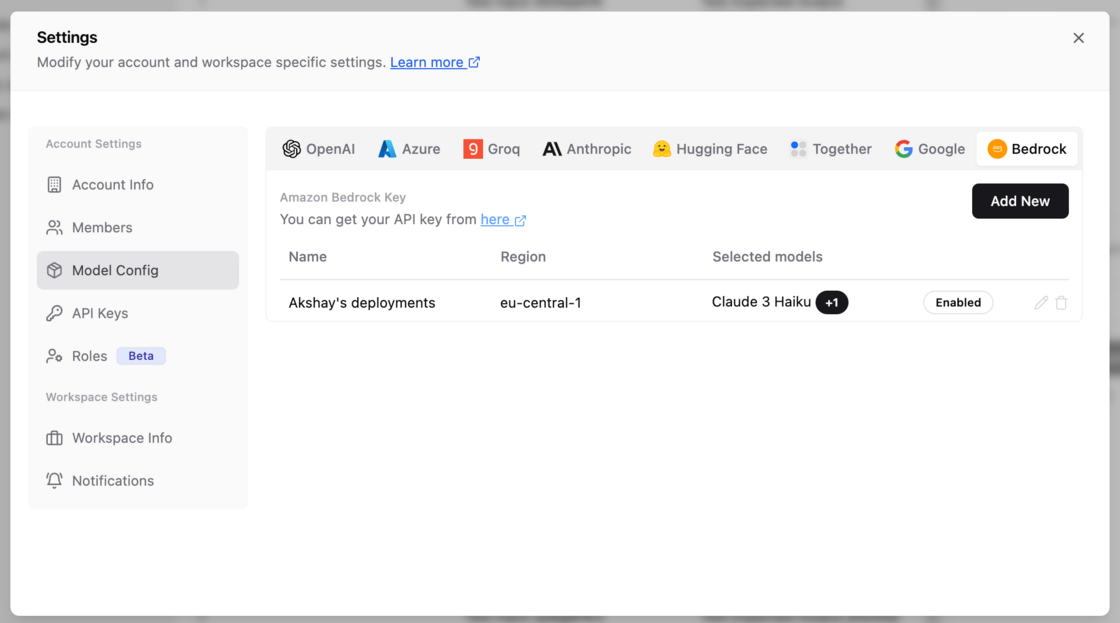Switch to the Anthropic provider tab
The height and width of the screenshot is (623, 1120).
pos(587,149)
